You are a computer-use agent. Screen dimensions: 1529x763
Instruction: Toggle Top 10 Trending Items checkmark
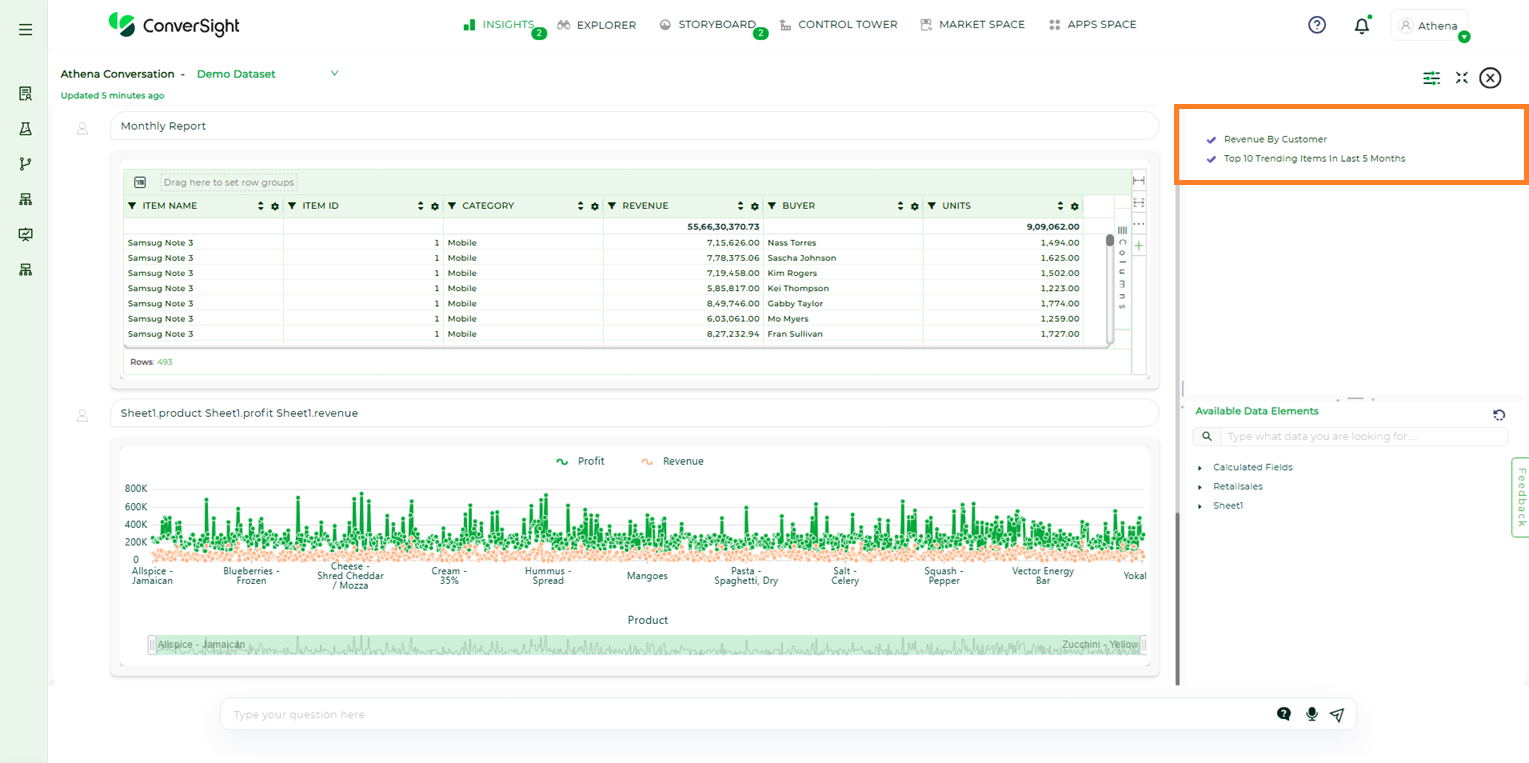pyautogui.click(x=1211, y=159)
